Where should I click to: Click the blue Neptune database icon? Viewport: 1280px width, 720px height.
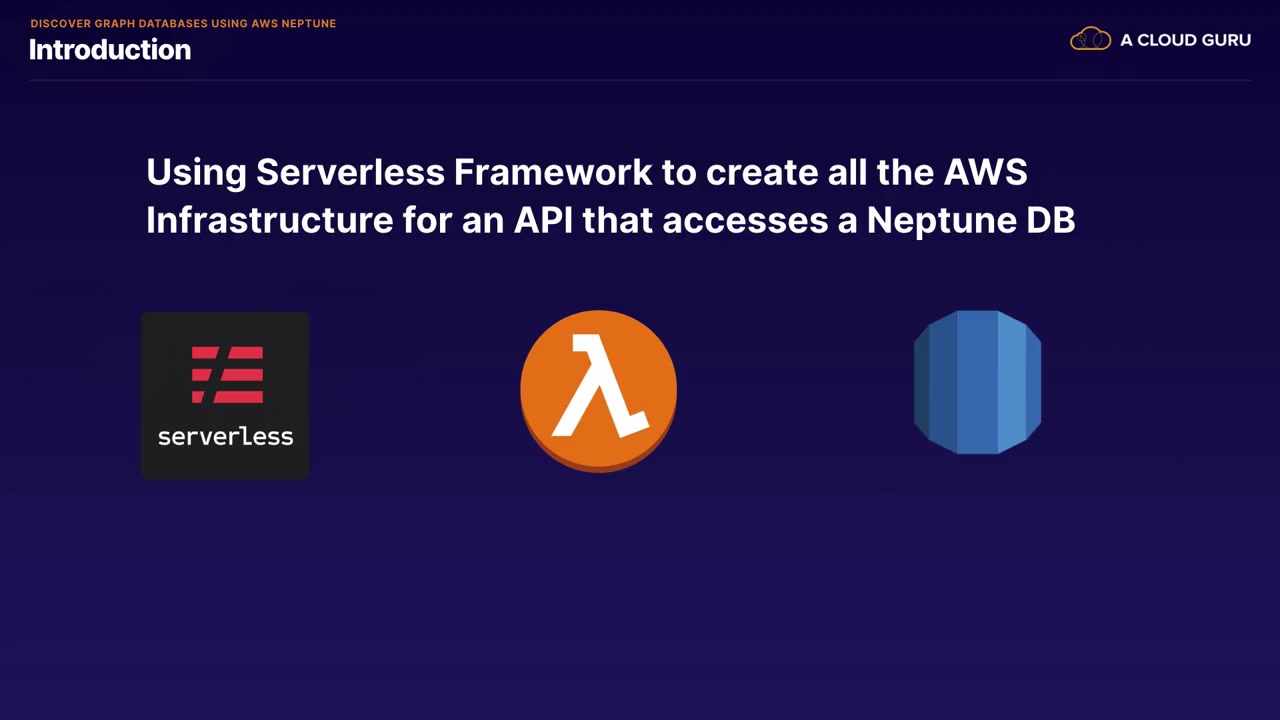pos(977,382)
